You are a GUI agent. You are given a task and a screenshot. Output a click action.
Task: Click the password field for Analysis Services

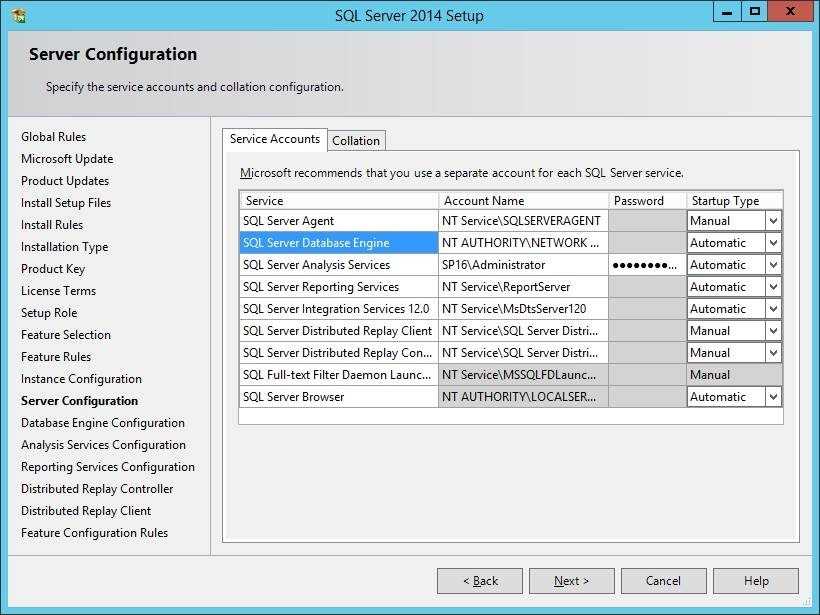[x=647, y=265]
